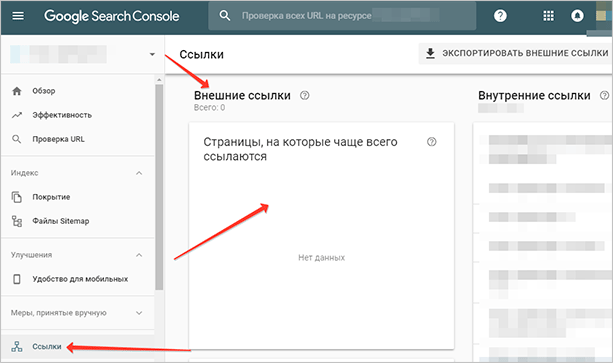613x363 pixels.
Task: Click the pages icon beside Покрытие
Action: pos(17,197)
